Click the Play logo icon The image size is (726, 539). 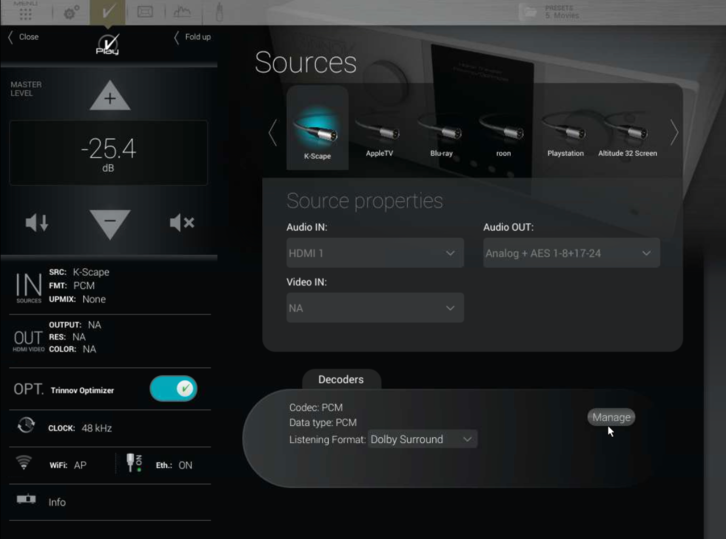tap(108, 44)
